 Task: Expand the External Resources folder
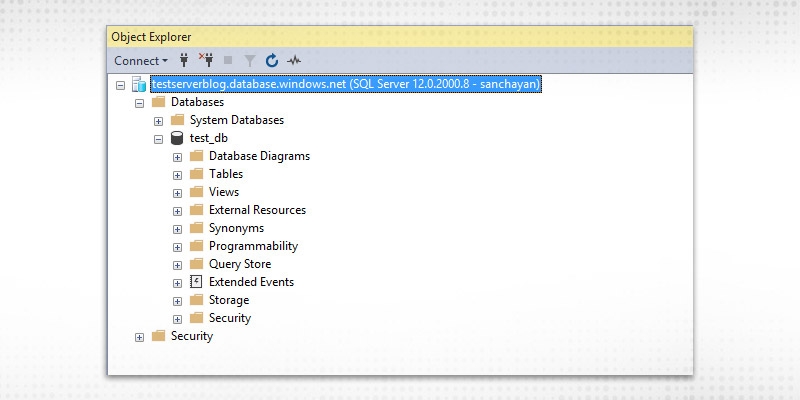point(177,211)
